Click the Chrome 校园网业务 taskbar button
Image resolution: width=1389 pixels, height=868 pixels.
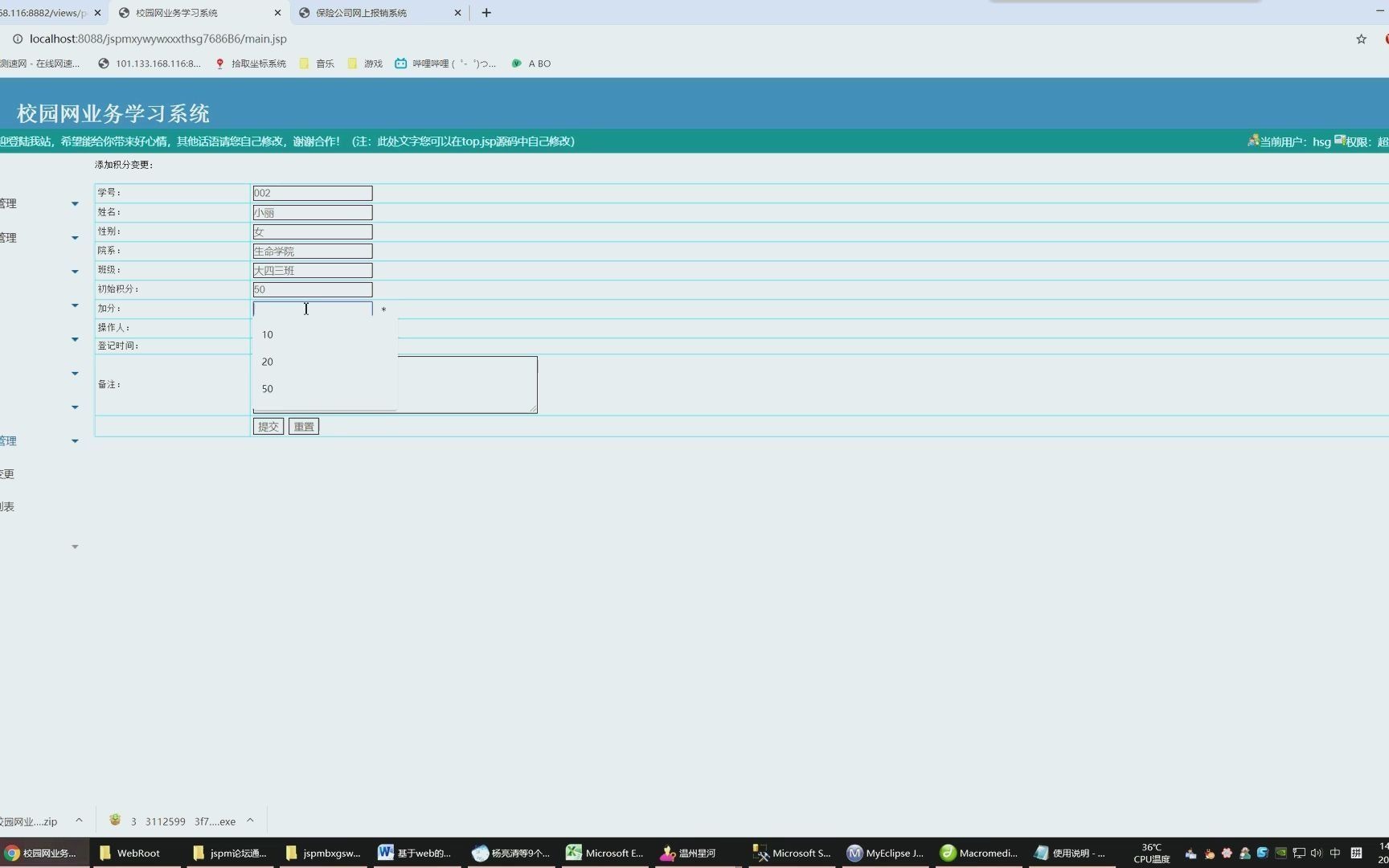click(x=45, y=853)
